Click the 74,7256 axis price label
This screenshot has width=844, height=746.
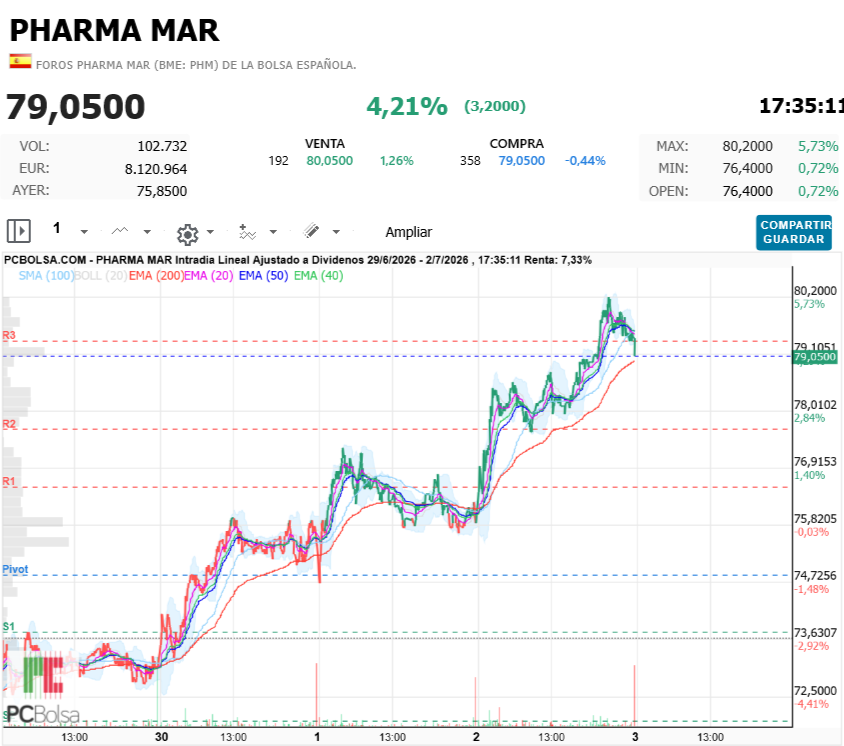pos(815,575)
